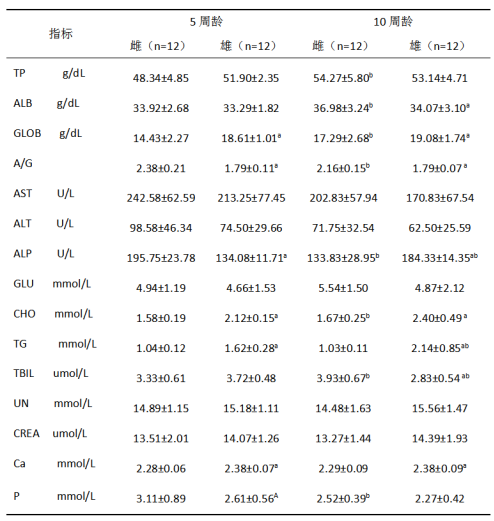Click the value 48.34±4.85
The height and width of the screenshot is (521, 494).
pyautogui.click(x=161, y=78)
